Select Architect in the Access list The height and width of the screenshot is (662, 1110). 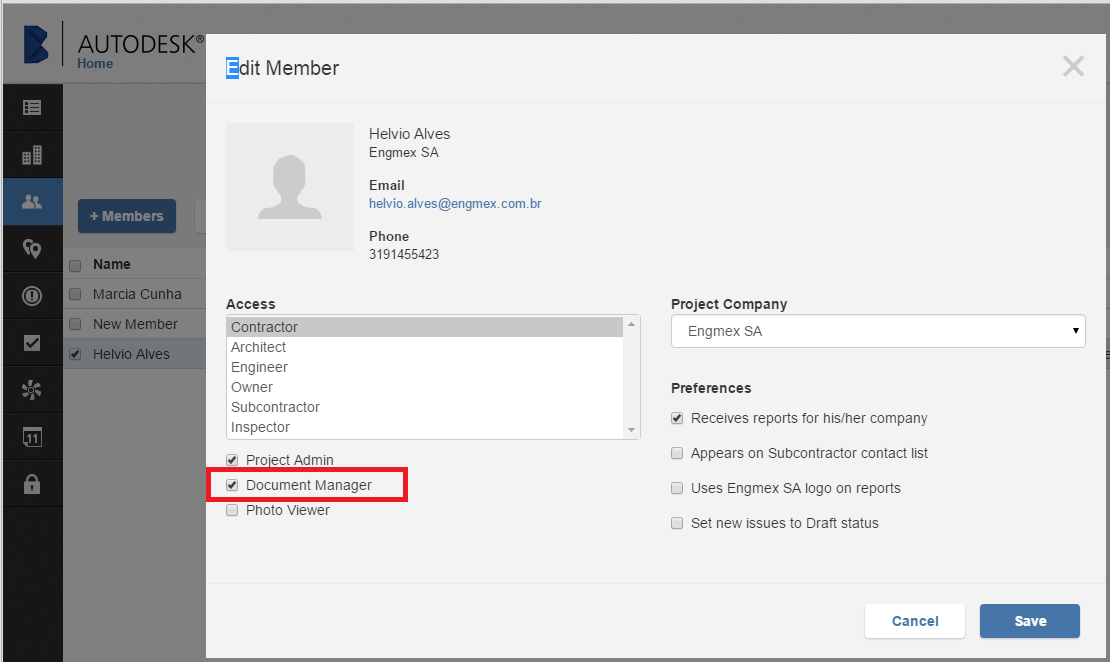(258, 347)
